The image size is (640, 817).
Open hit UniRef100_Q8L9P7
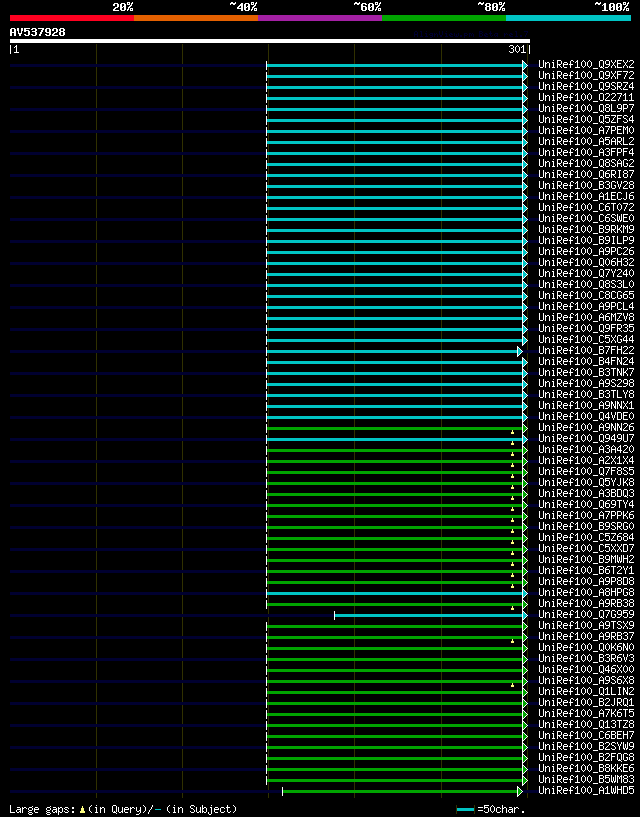click(586, 108)
